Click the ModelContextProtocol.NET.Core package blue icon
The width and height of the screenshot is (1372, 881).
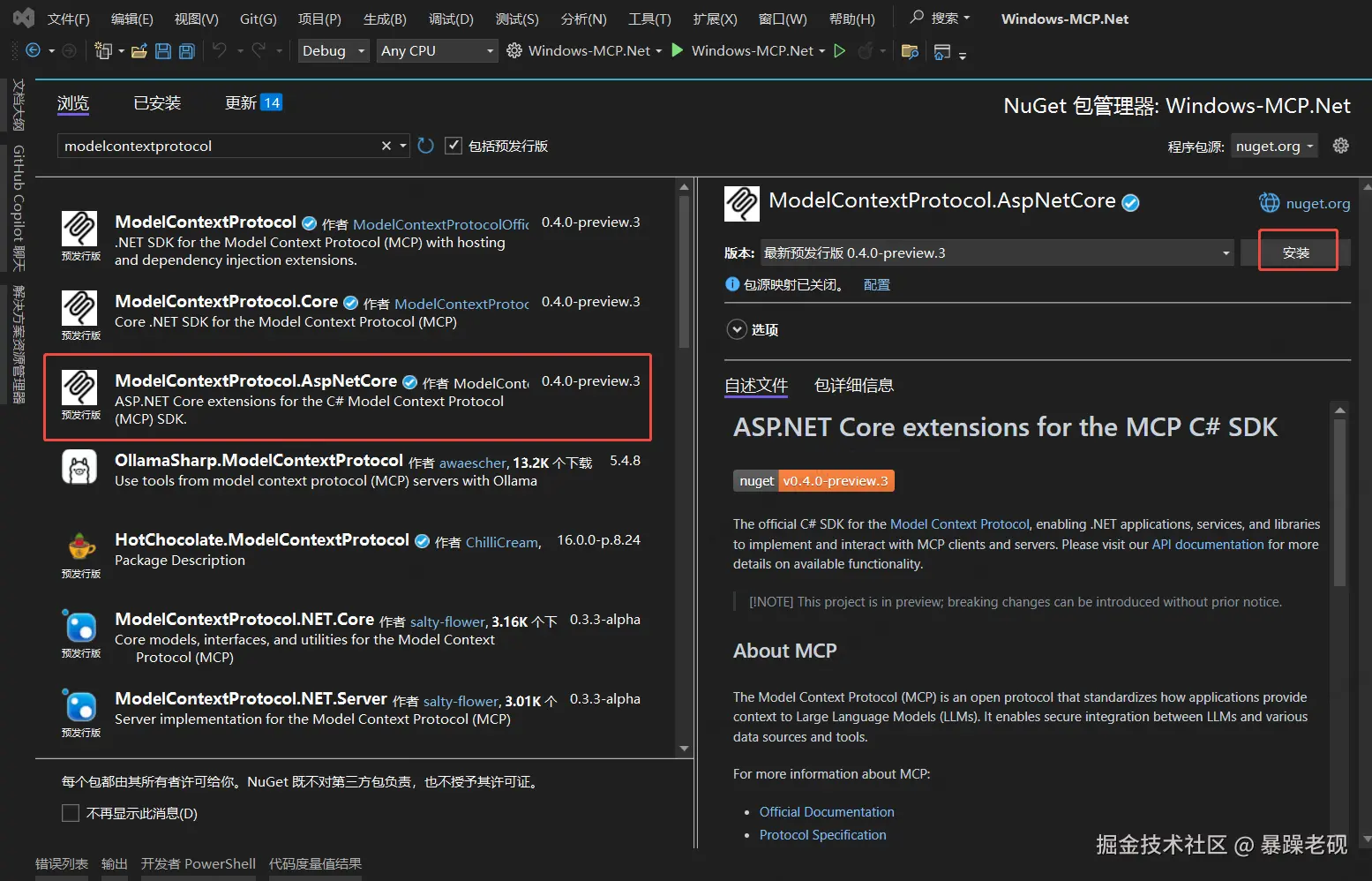coord(80,626)
